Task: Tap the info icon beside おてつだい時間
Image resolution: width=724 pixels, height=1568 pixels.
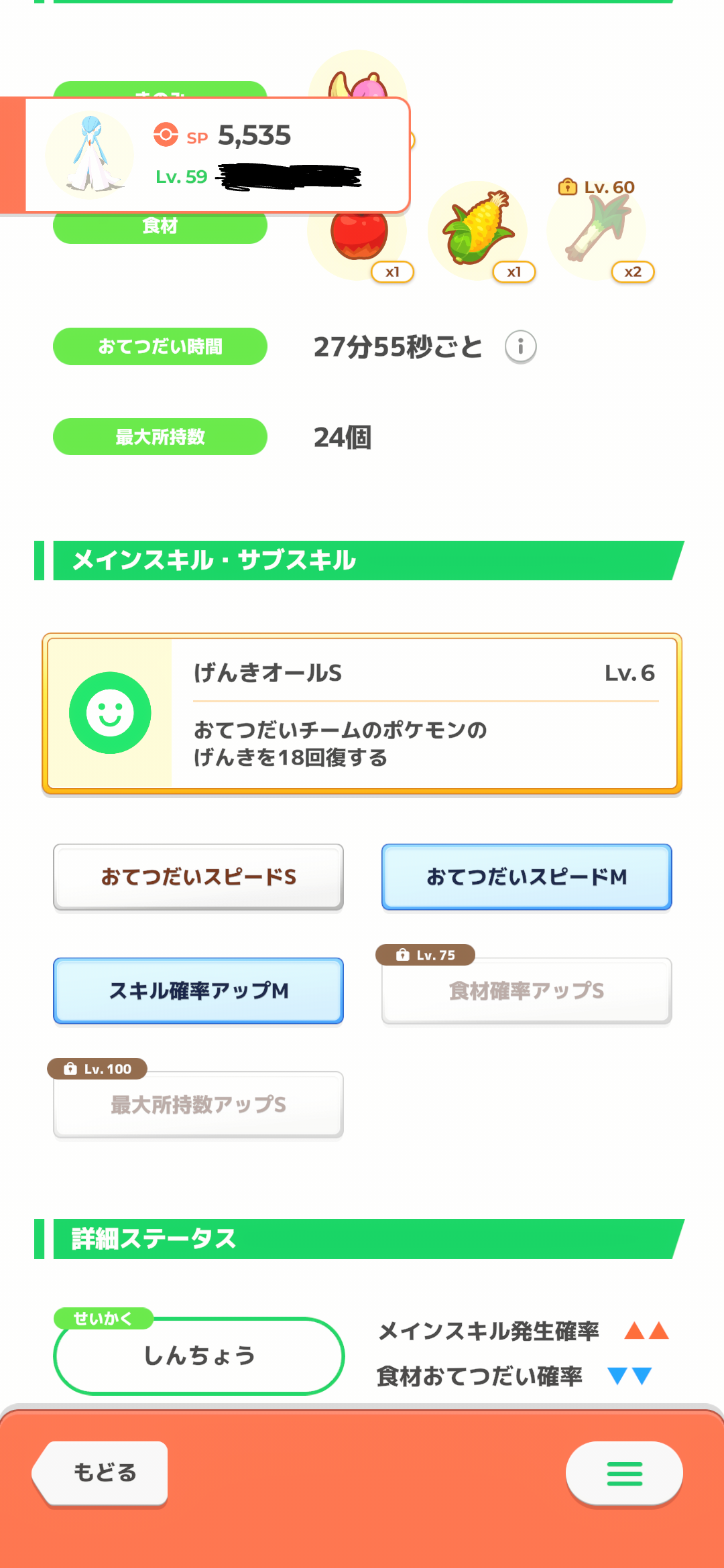Action: pos(520,346)
